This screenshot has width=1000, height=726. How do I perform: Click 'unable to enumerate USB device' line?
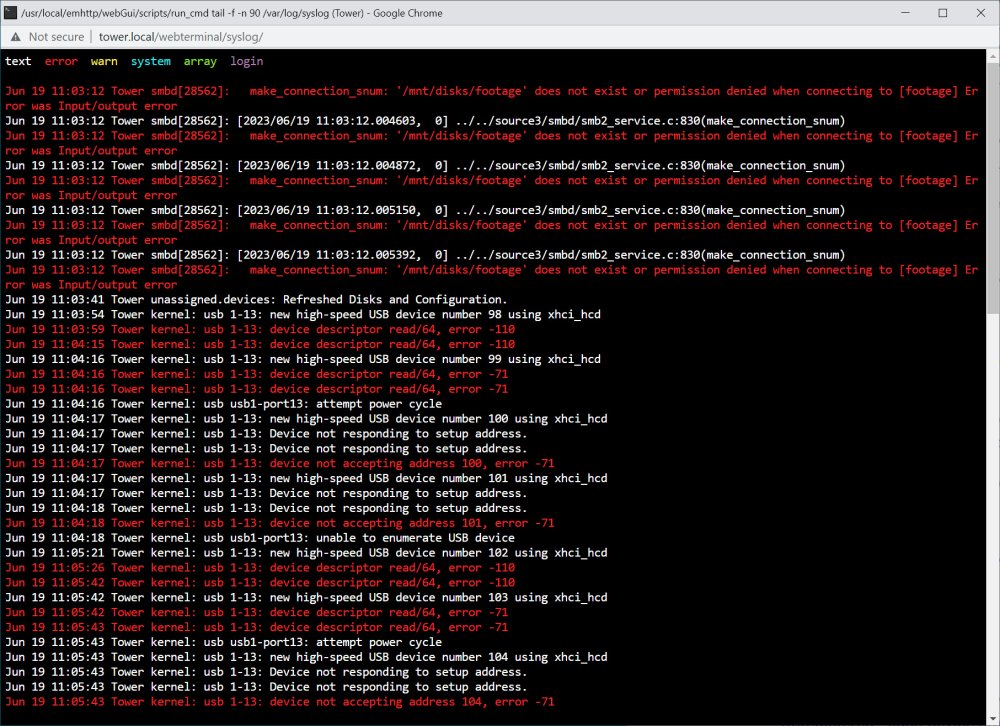tap(260, 538)
